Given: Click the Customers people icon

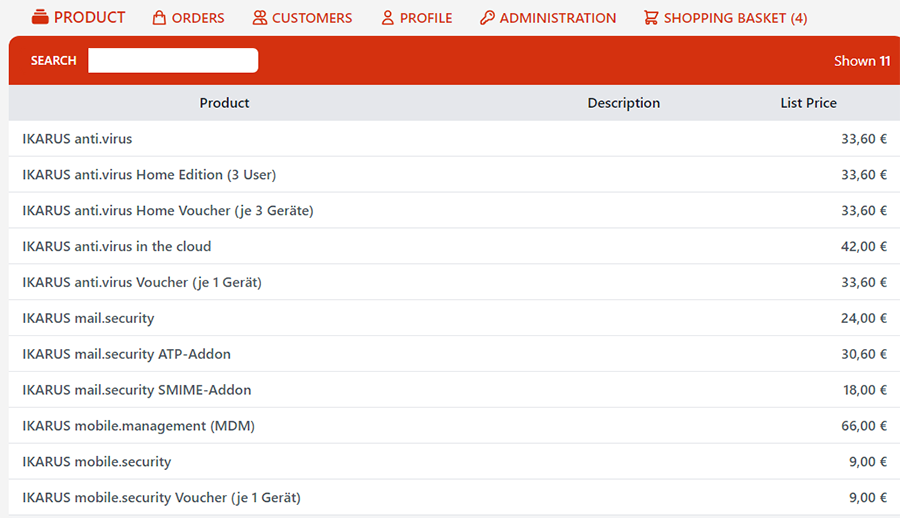Looking at the screenshot, I should [259, 18].
